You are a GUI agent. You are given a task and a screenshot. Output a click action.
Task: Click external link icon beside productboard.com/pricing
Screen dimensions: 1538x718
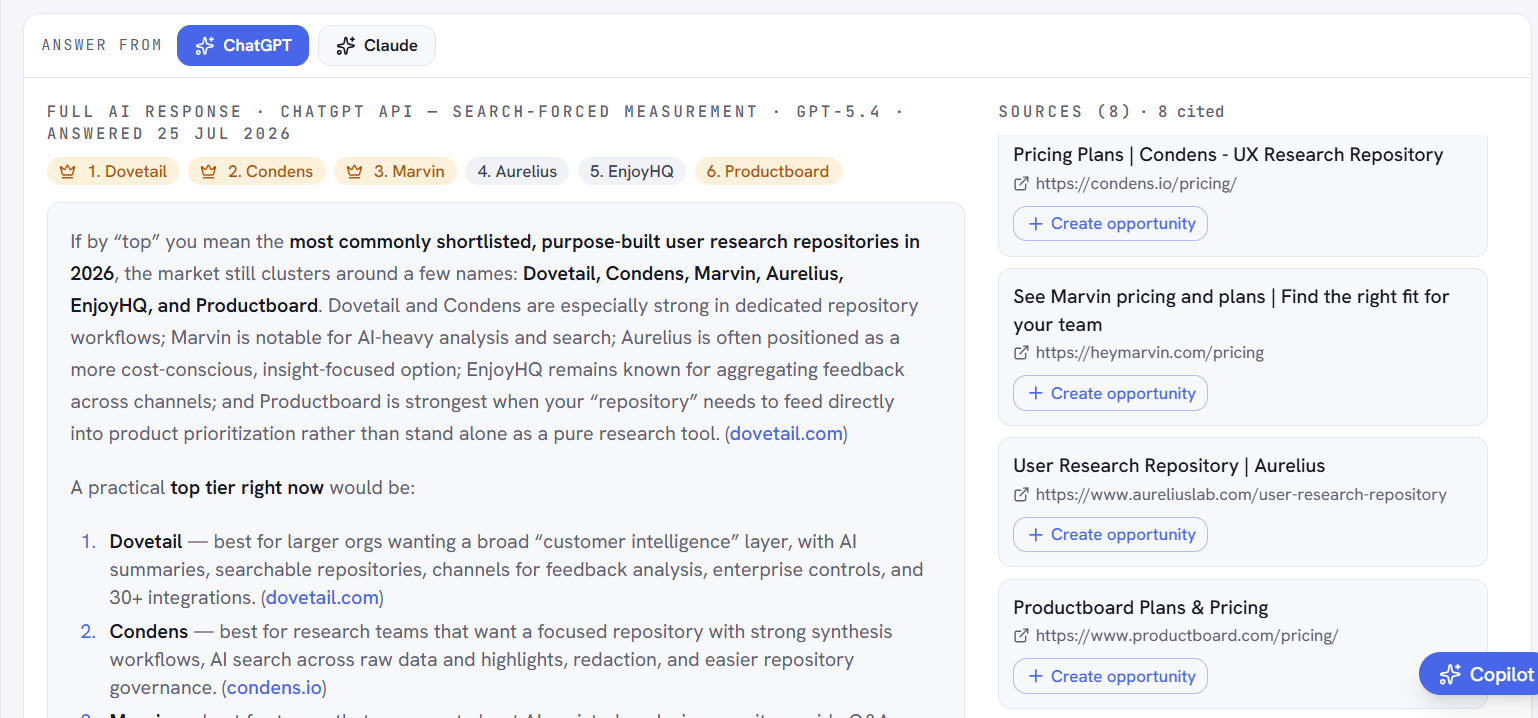[x=1021, y=636]
